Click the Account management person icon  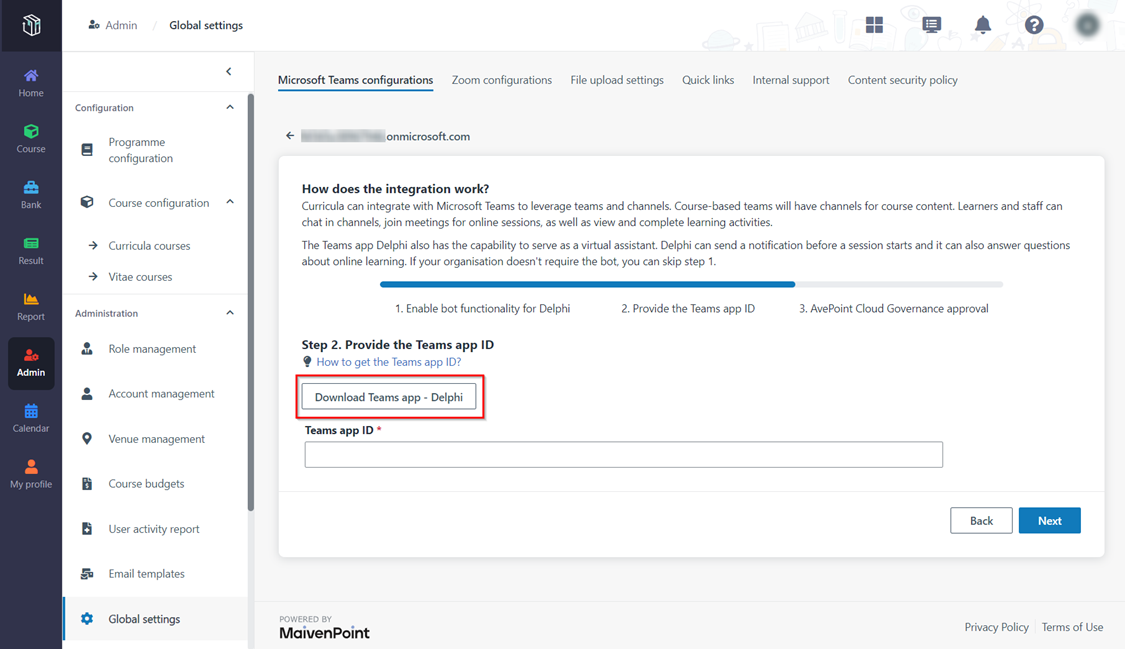pyautogui.click(x=87, y=394)
